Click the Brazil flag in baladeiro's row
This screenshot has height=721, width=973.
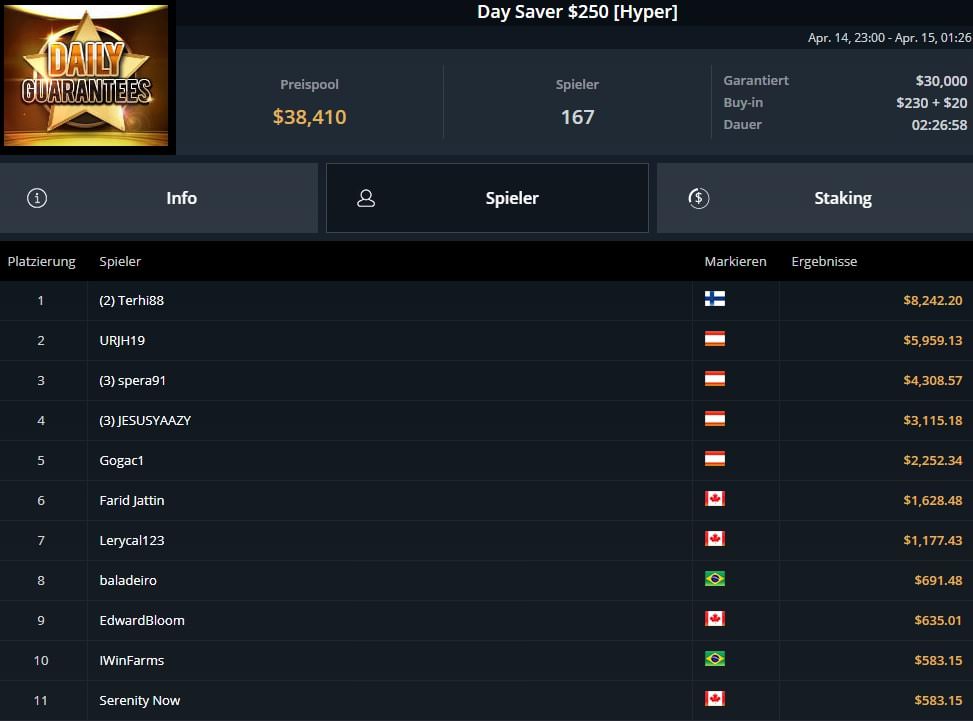click(x=714, y=579)
